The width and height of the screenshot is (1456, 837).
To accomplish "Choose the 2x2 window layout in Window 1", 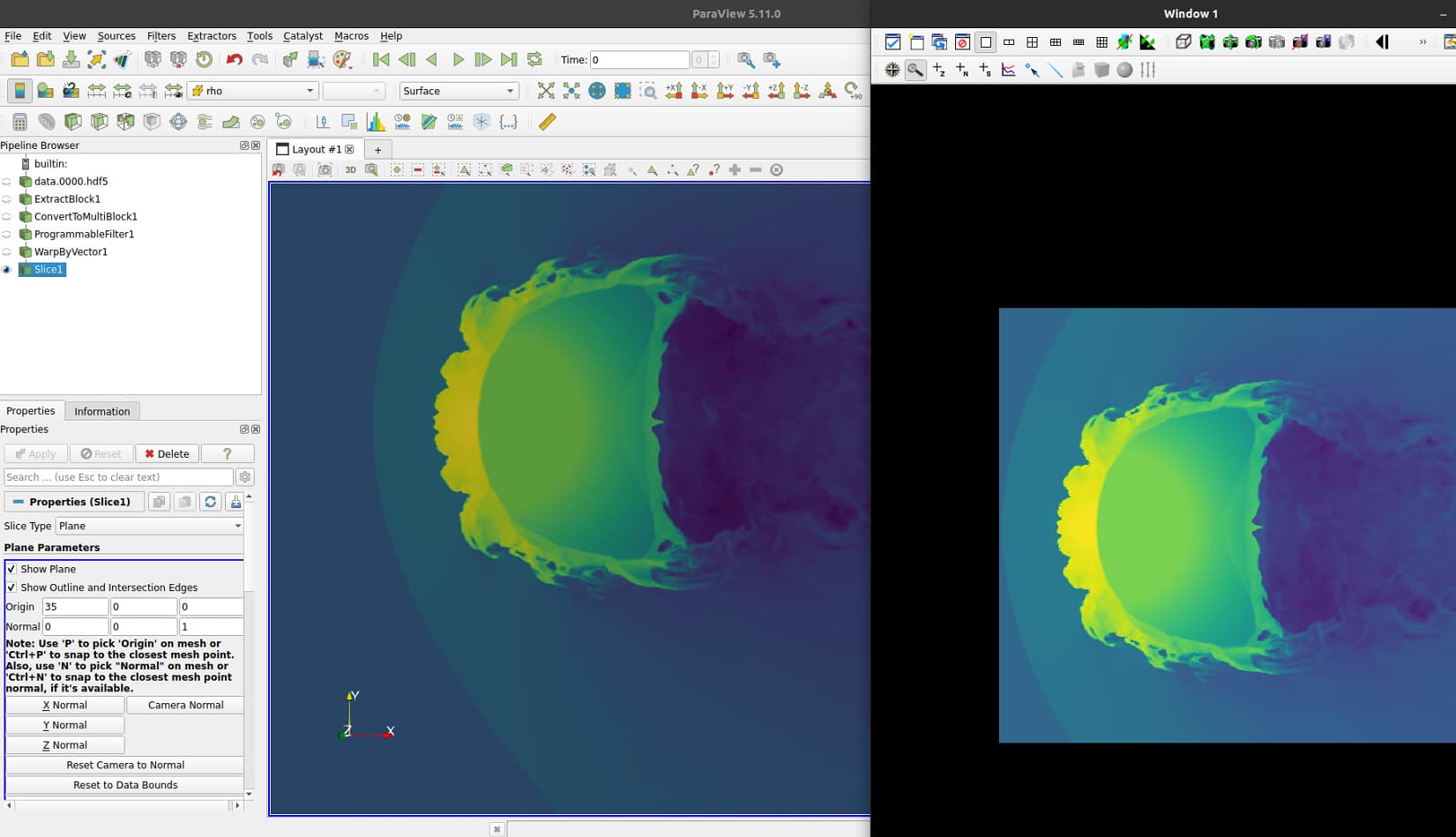I will [x=1032, y=42].
